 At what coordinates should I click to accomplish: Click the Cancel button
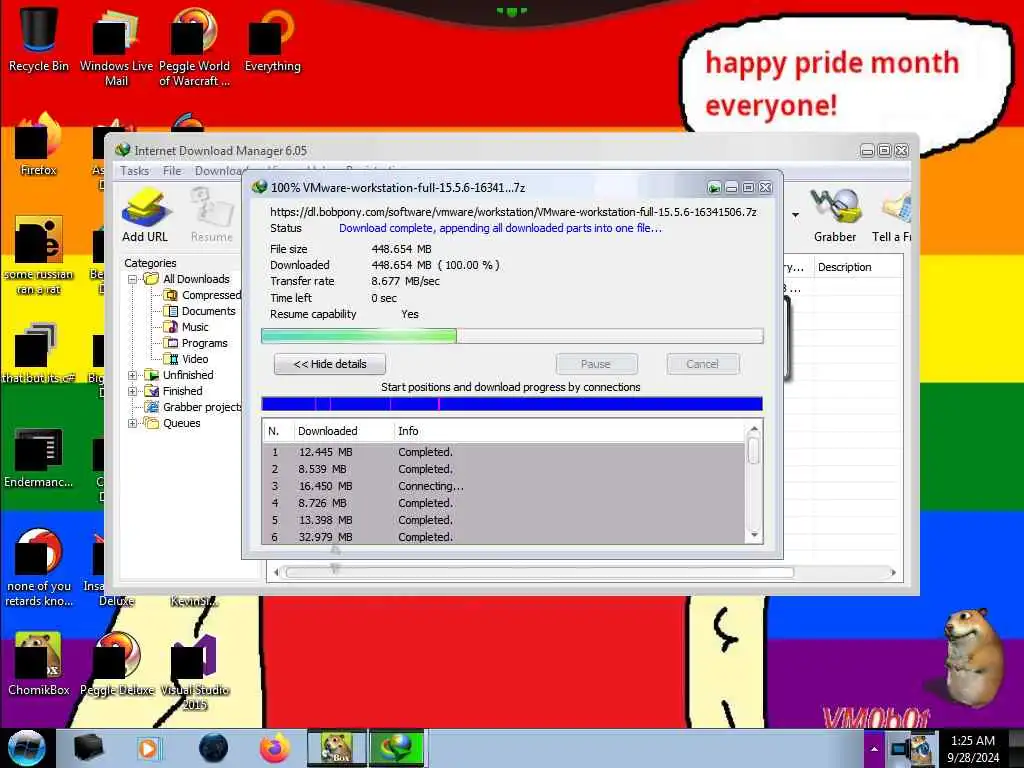tap(703, 364)
